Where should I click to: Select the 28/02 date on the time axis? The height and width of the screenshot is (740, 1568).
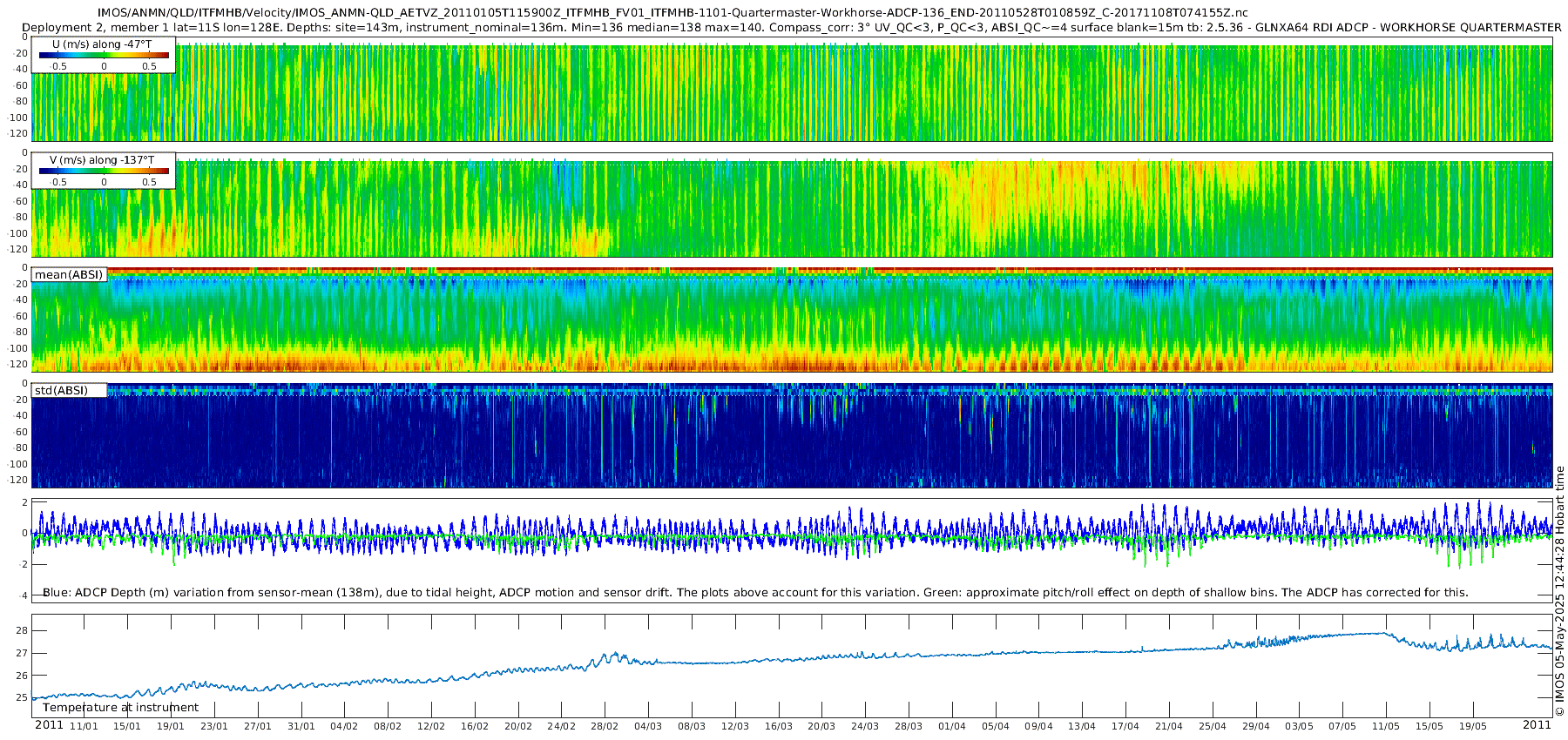[x=605, y=726]
